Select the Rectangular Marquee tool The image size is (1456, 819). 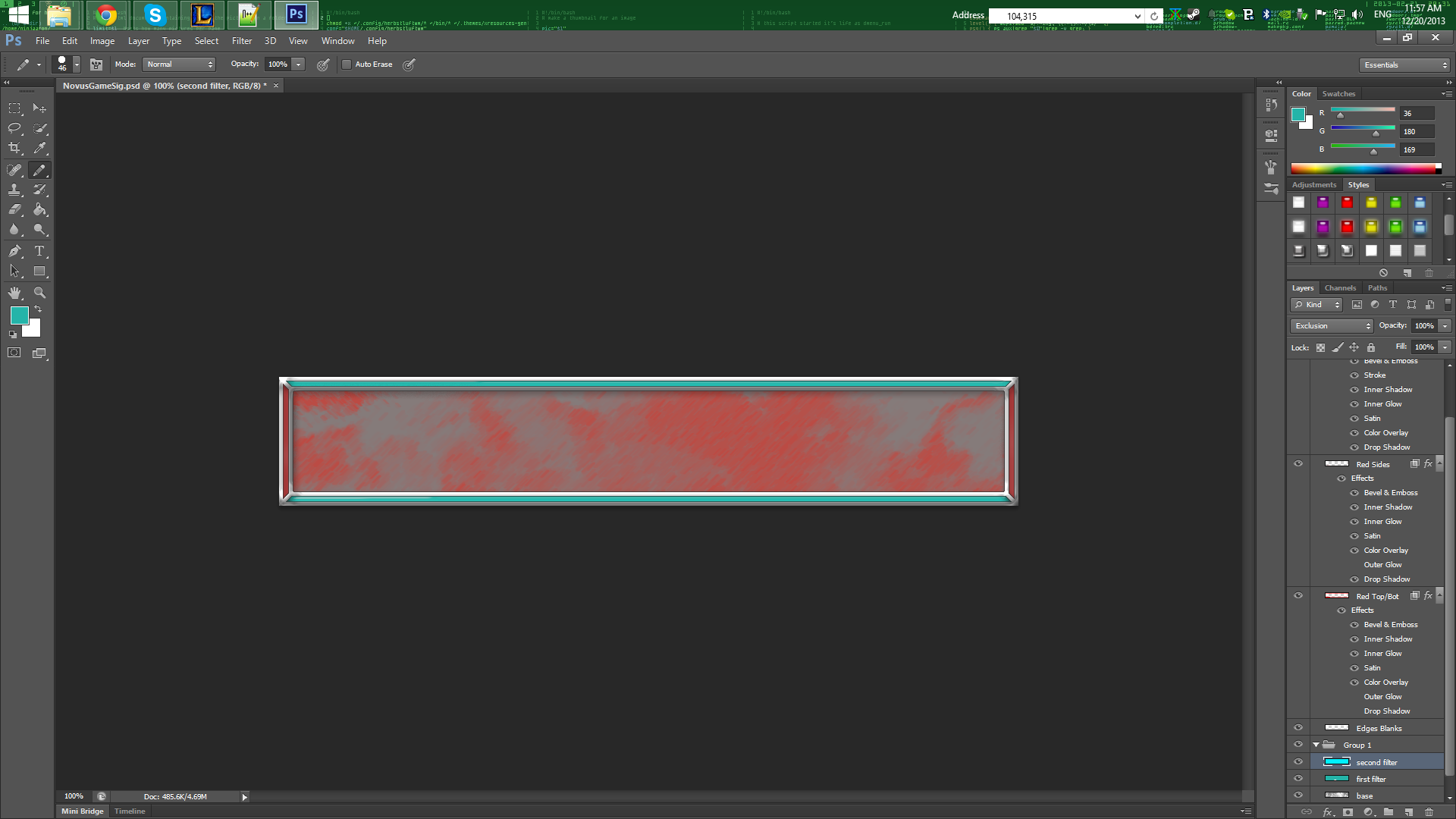(x=14, y=108)
